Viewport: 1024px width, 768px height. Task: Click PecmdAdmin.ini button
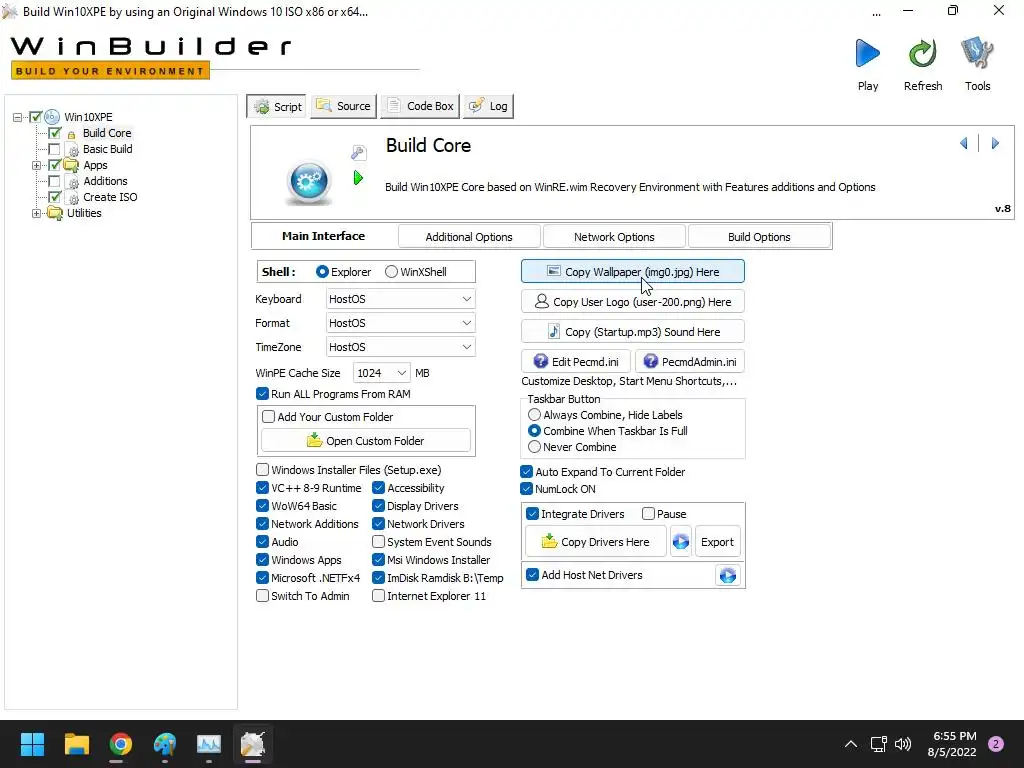[690, 362]
